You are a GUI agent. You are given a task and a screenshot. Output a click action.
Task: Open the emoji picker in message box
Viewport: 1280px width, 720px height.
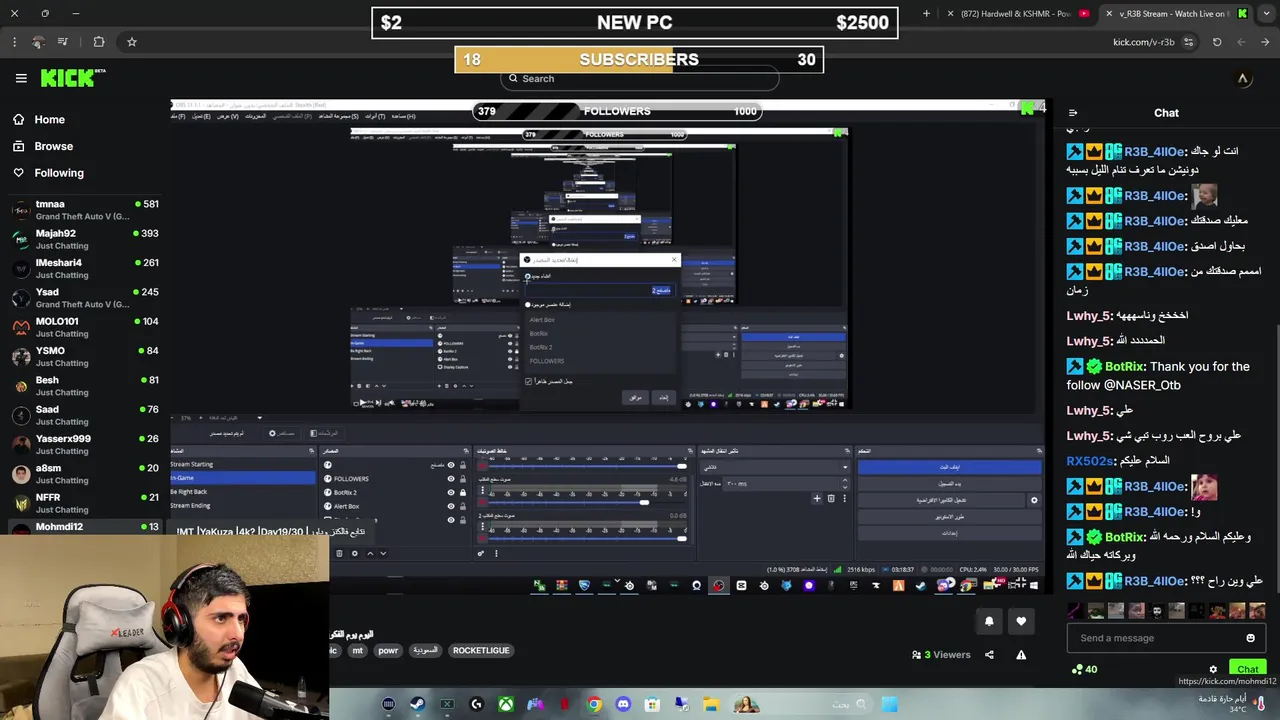pyautogui.click(x=1250, y=638)
